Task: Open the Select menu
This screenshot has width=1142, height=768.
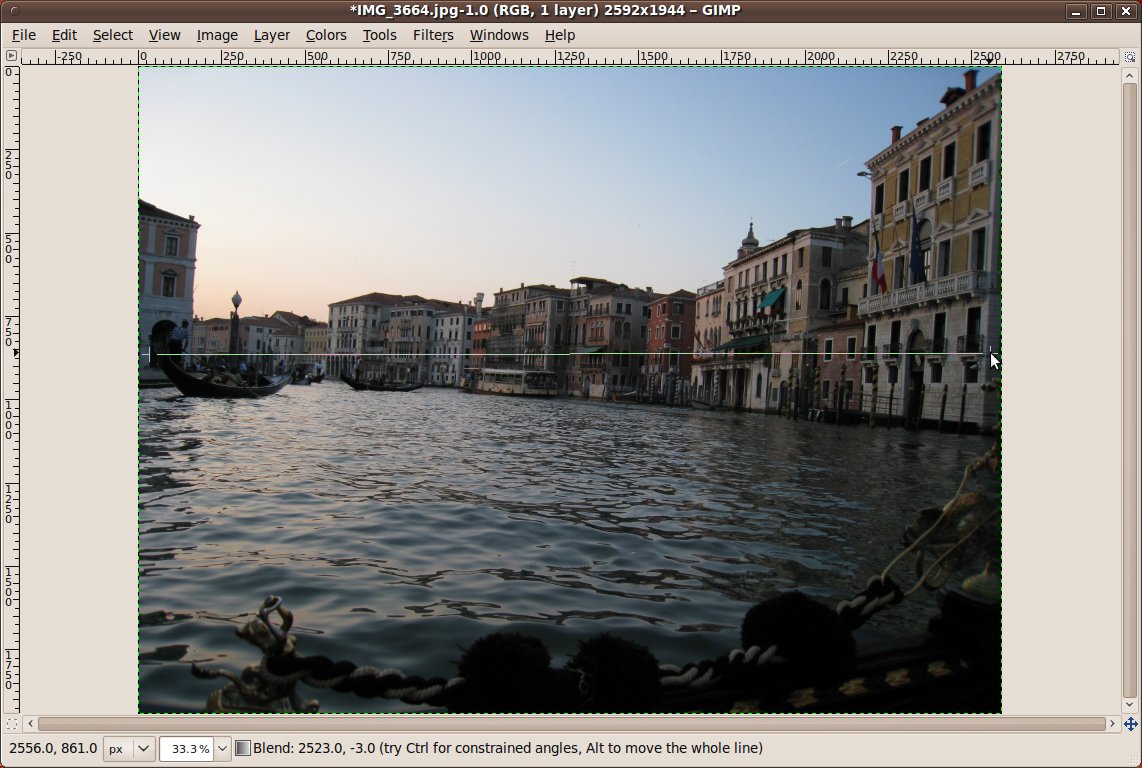Action: 113,35
